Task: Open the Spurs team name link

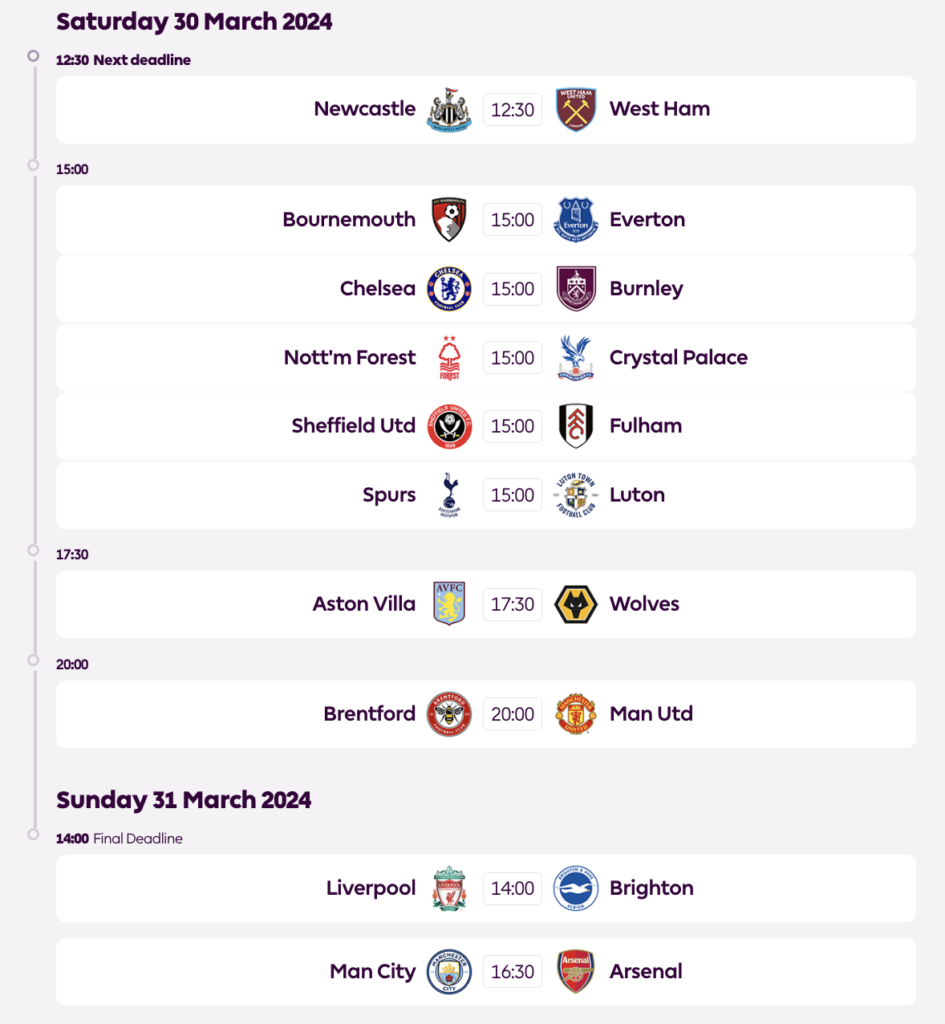Action: pyautogui.click(x=389, y=495)
